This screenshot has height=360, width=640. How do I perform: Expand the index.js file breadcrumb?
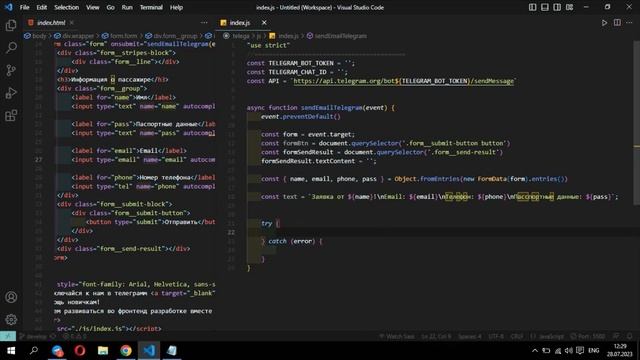(284, 36)
